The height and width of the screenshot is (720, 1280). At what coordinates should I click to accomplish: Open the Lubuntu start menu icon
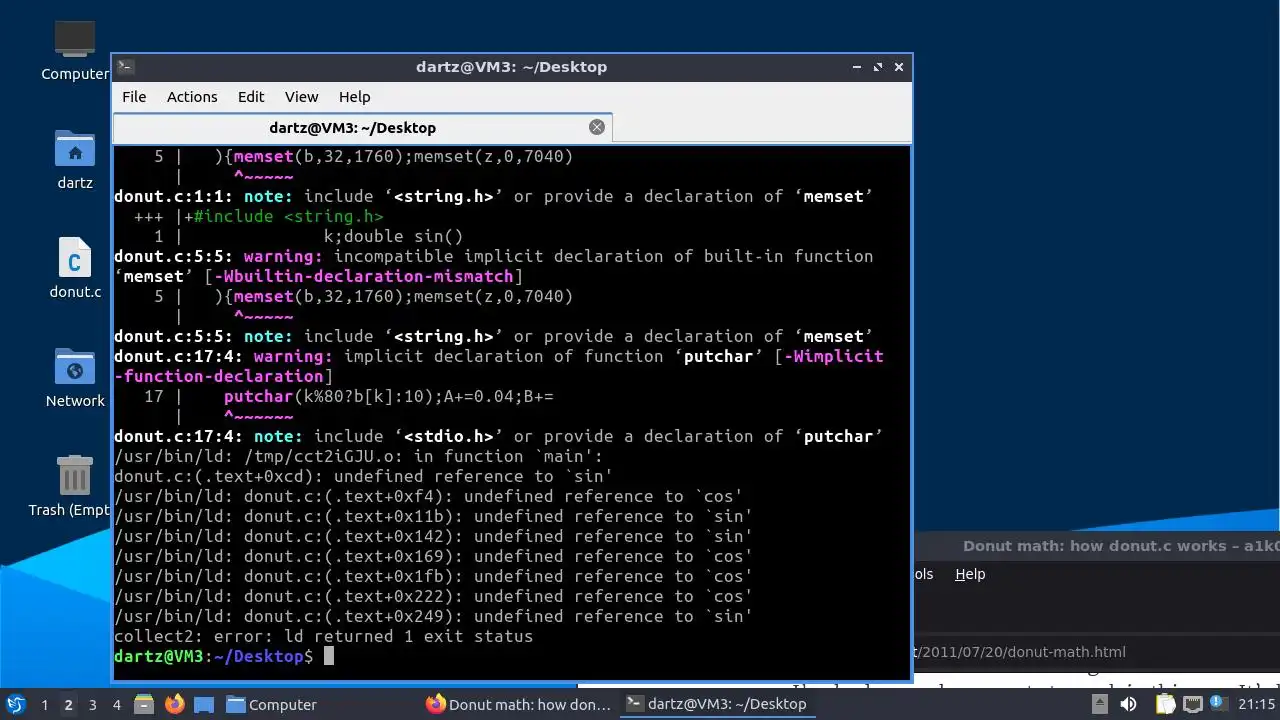16,704
